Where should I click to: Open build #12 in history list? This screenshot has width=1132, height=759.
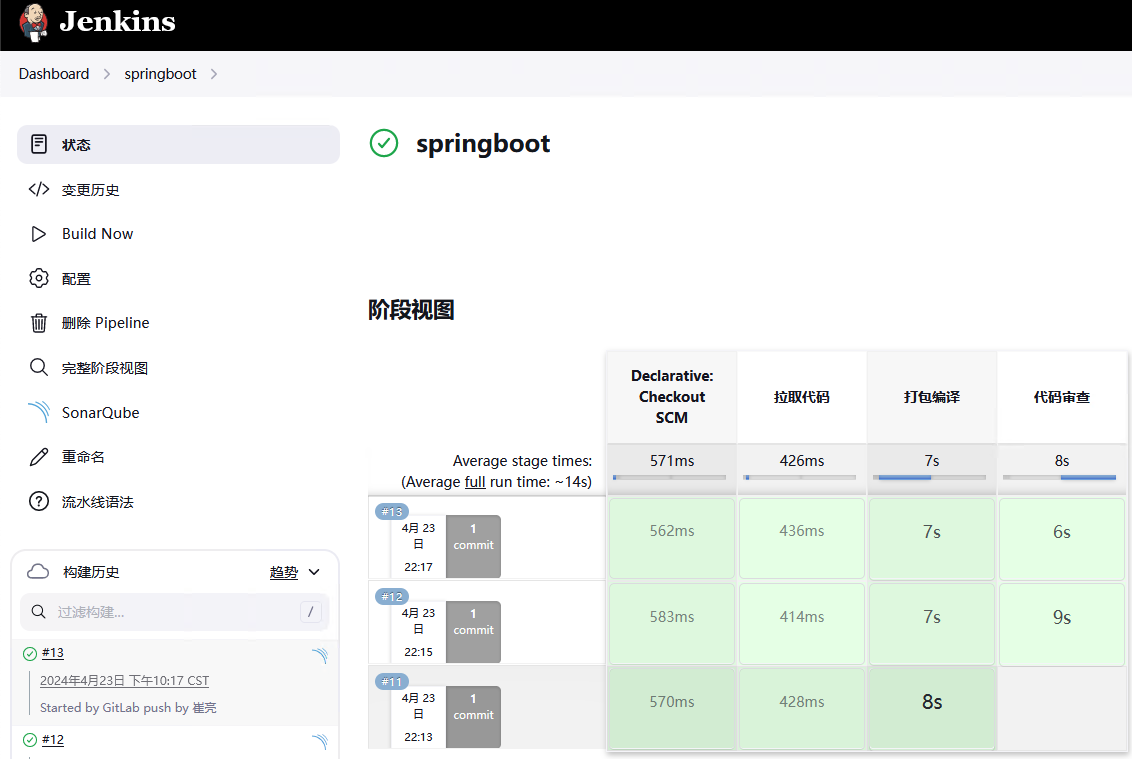point(53,740)
